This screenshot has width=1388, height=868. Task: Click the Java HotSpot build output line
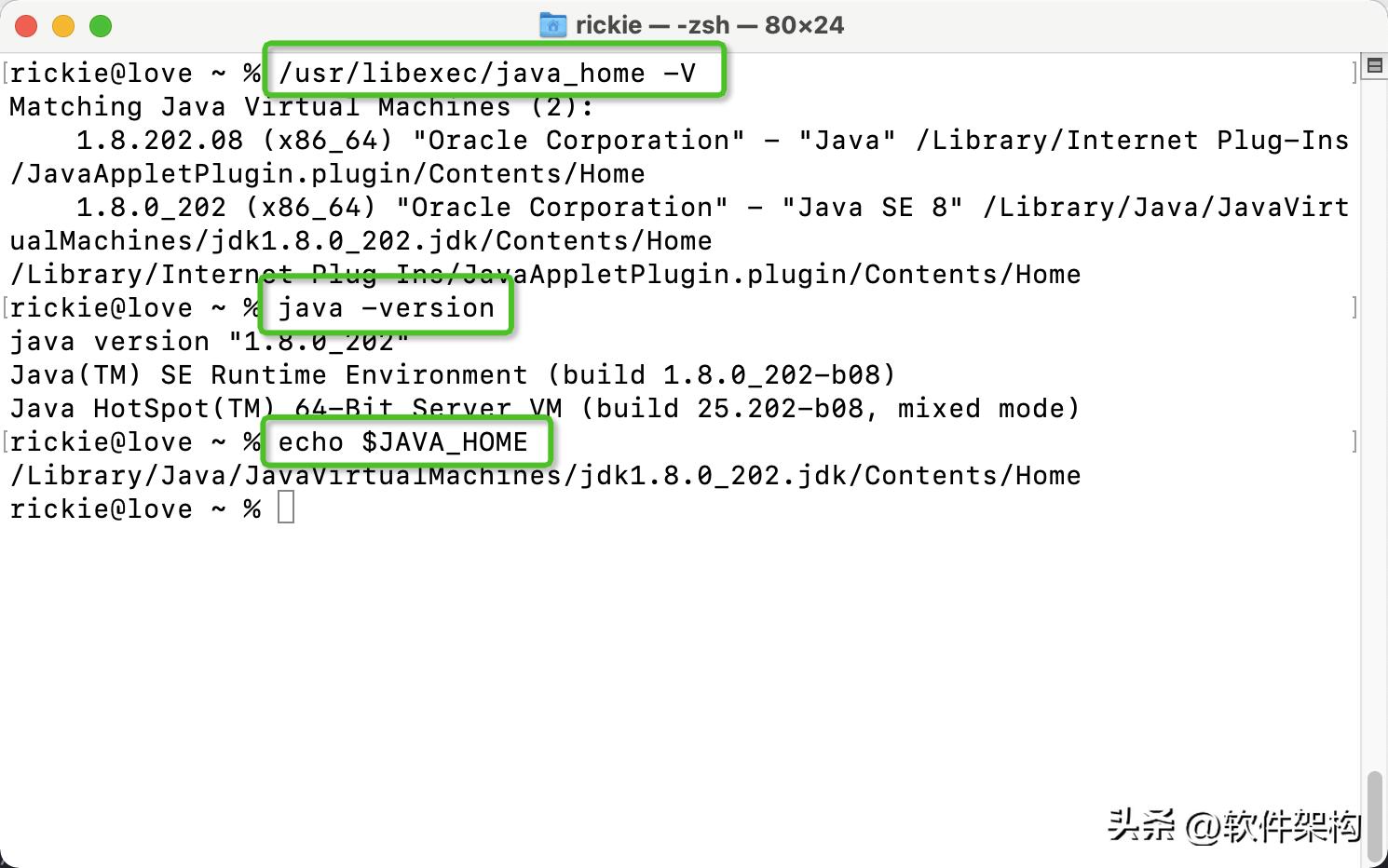point(540,408)
